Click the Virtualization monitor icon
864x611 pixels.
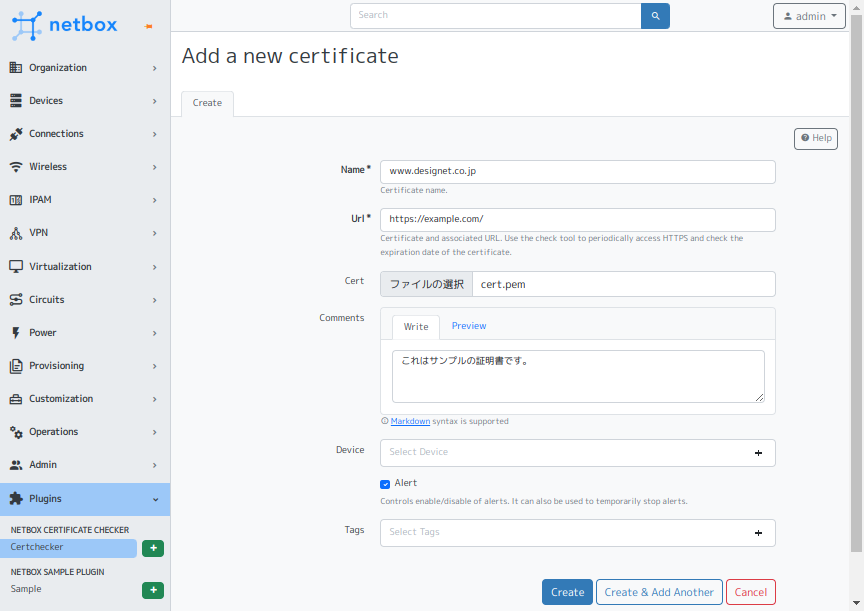16,267
